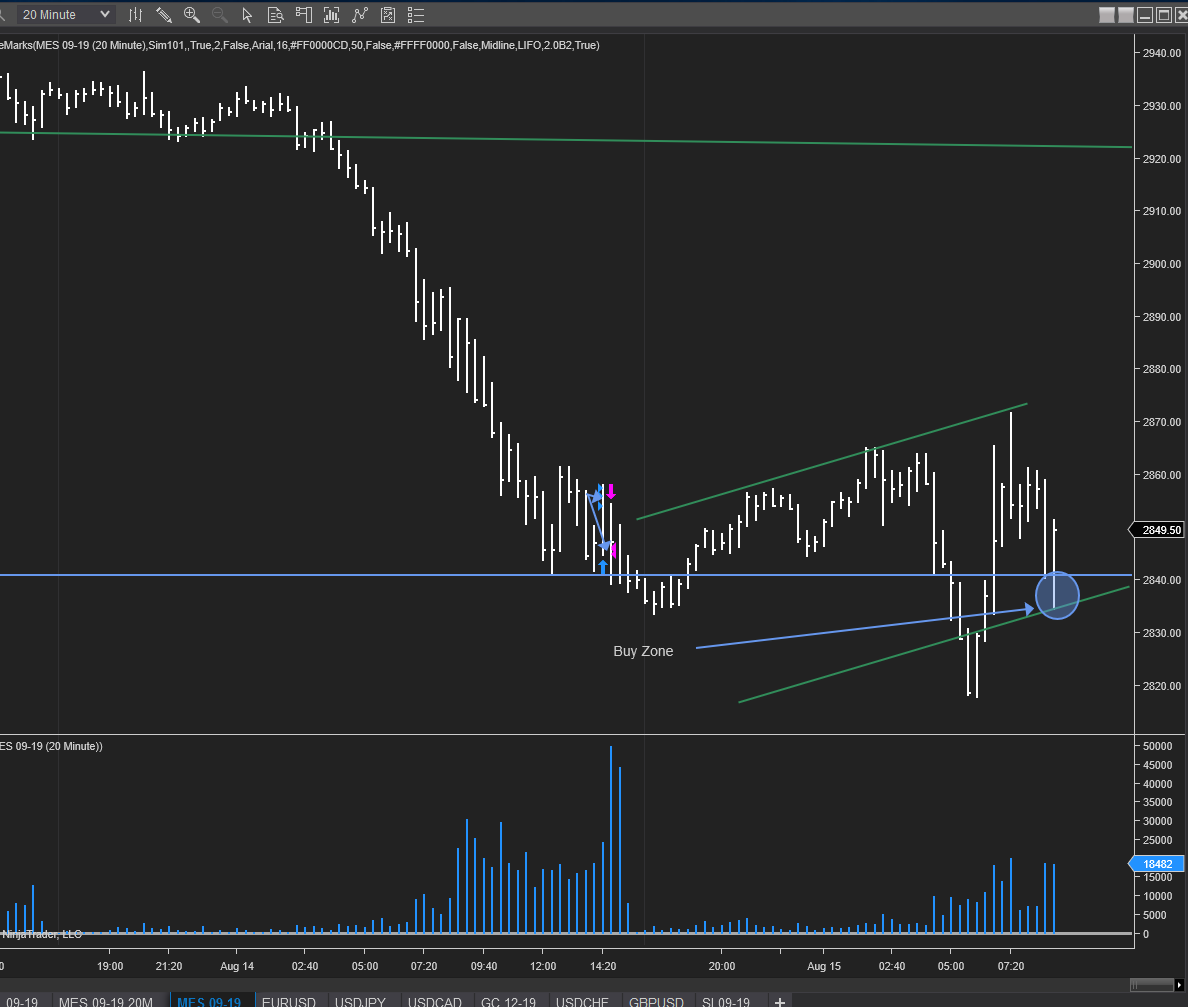Click the Aug 15 date label
The height and width of the screenshot is (1007, 1188).
click(x=824, y=966)
